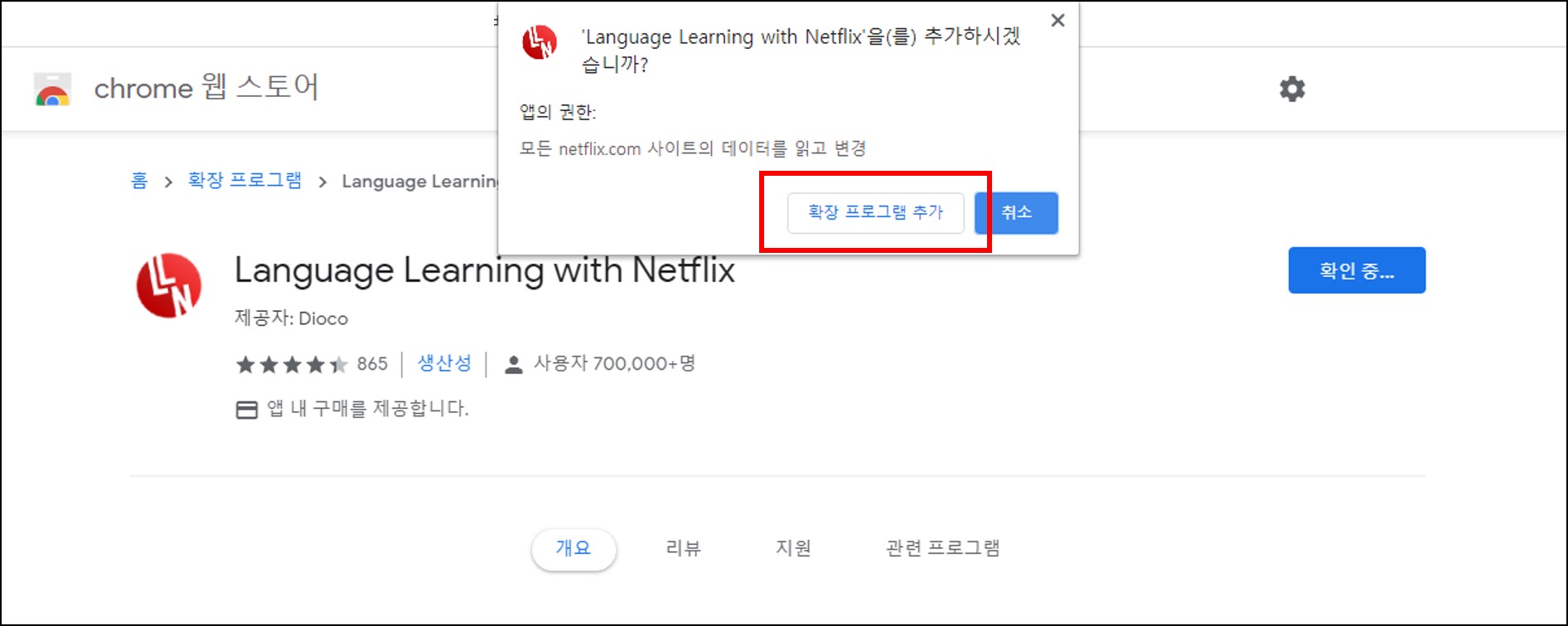
Task: Go to '홈' breadcrumb link
Action: pyautogui.click(x=139, y=181)
